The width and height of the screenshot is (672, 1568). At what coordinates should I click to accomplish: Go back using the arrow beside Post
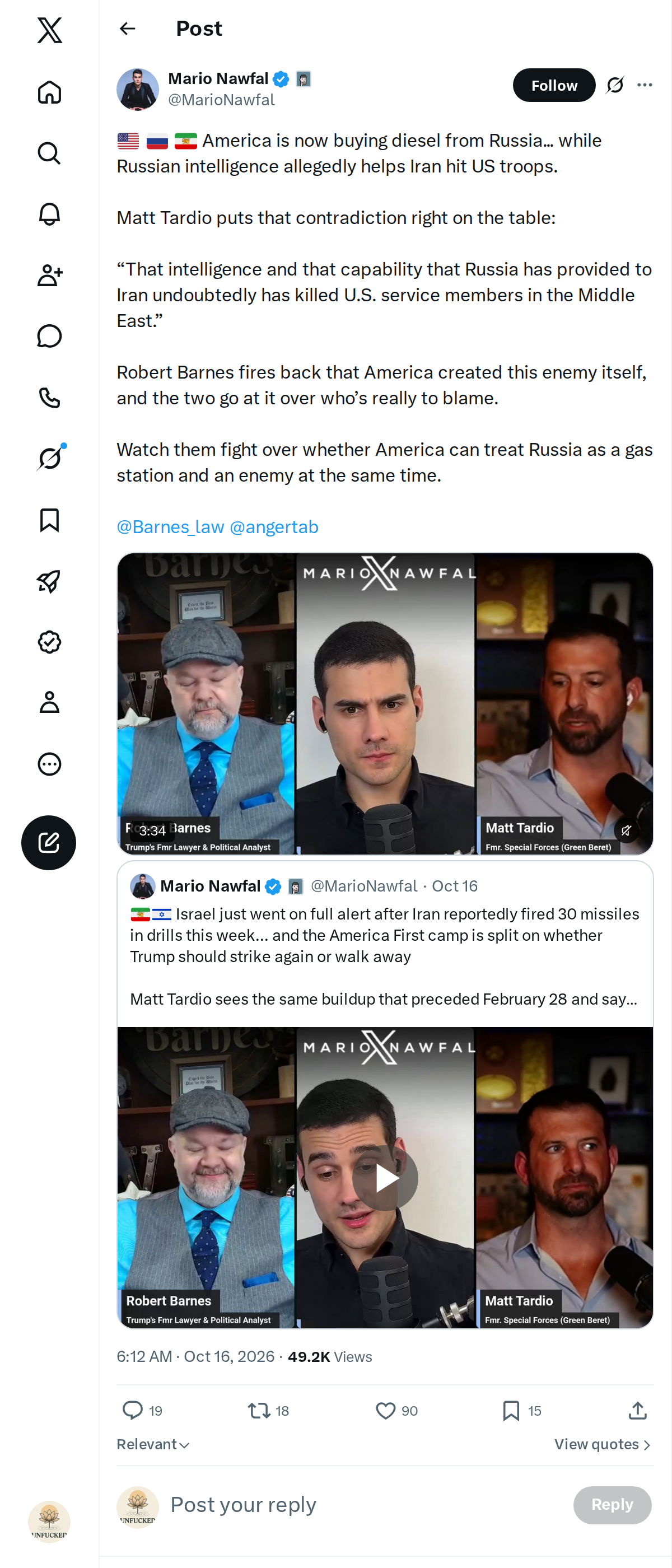[x=127, y=29]
